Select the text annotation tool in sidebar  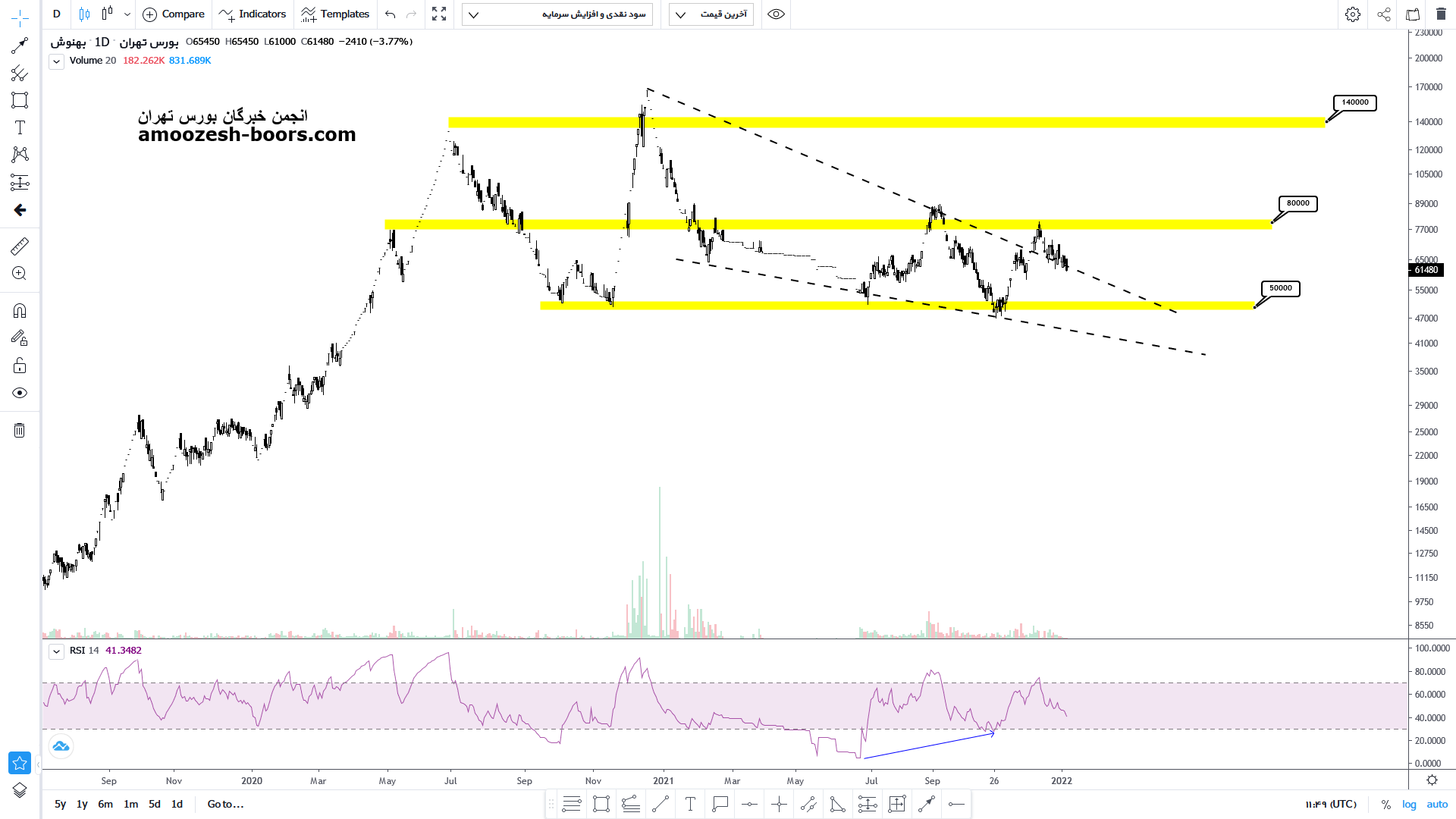coord(20,127)
